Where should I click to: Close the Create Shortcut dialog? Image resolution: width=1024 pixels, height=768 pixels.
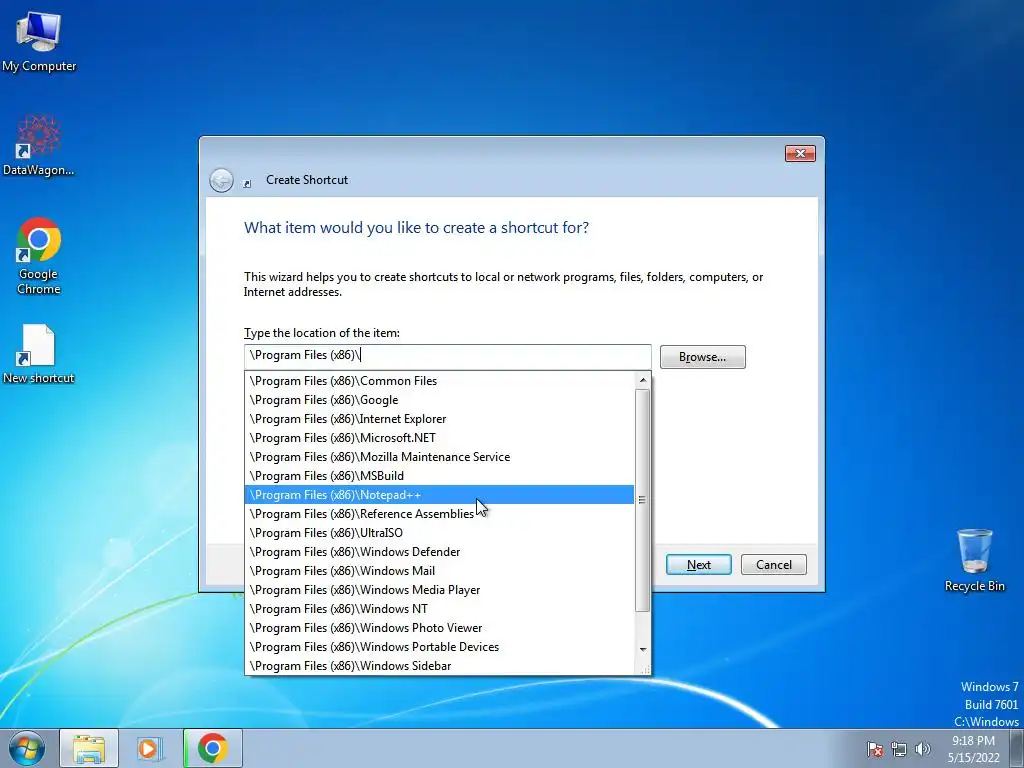[x=800, y=153]
